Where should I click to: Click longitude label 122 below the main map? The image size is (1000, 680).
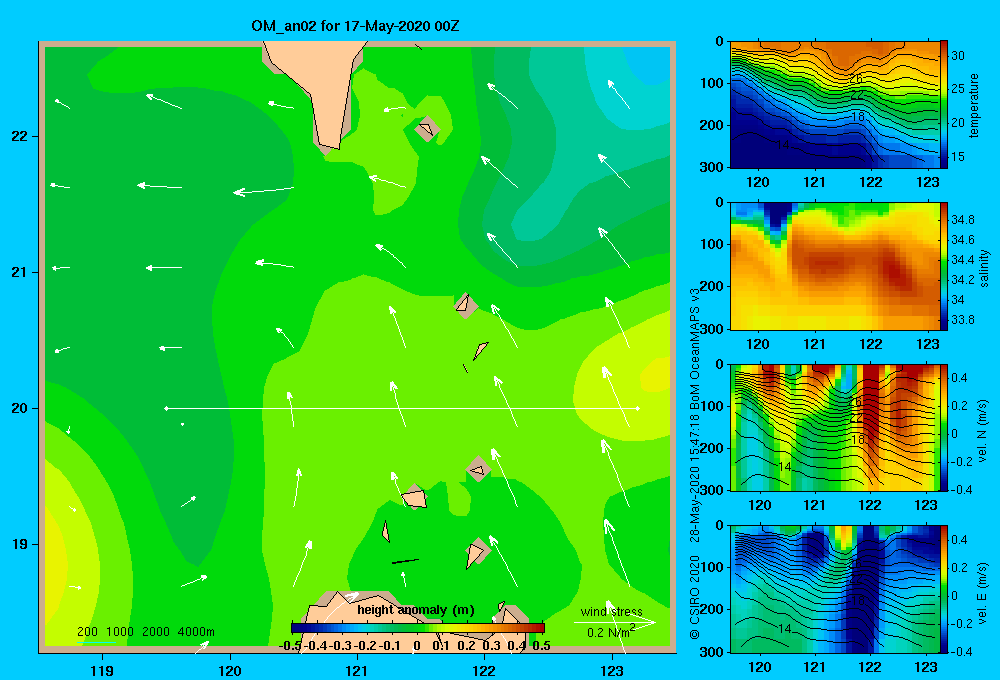click(484, 670)
